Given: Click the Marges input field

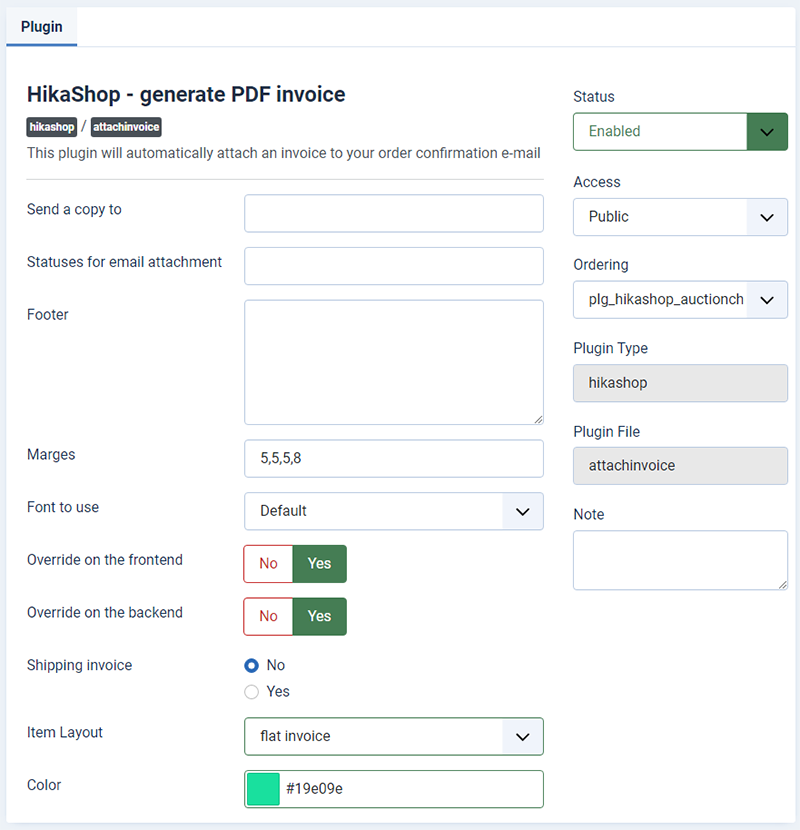Looking at the screenshot, I should coord(394,458).
